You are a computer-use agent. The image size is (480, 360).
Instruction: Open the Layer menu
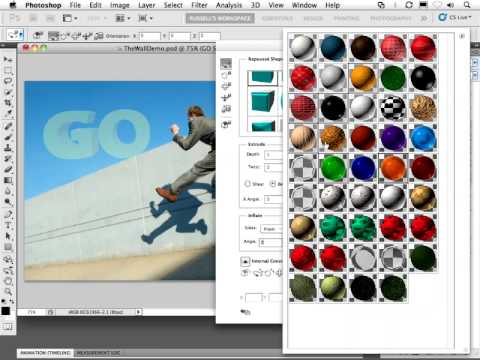(x=147, y=5)
